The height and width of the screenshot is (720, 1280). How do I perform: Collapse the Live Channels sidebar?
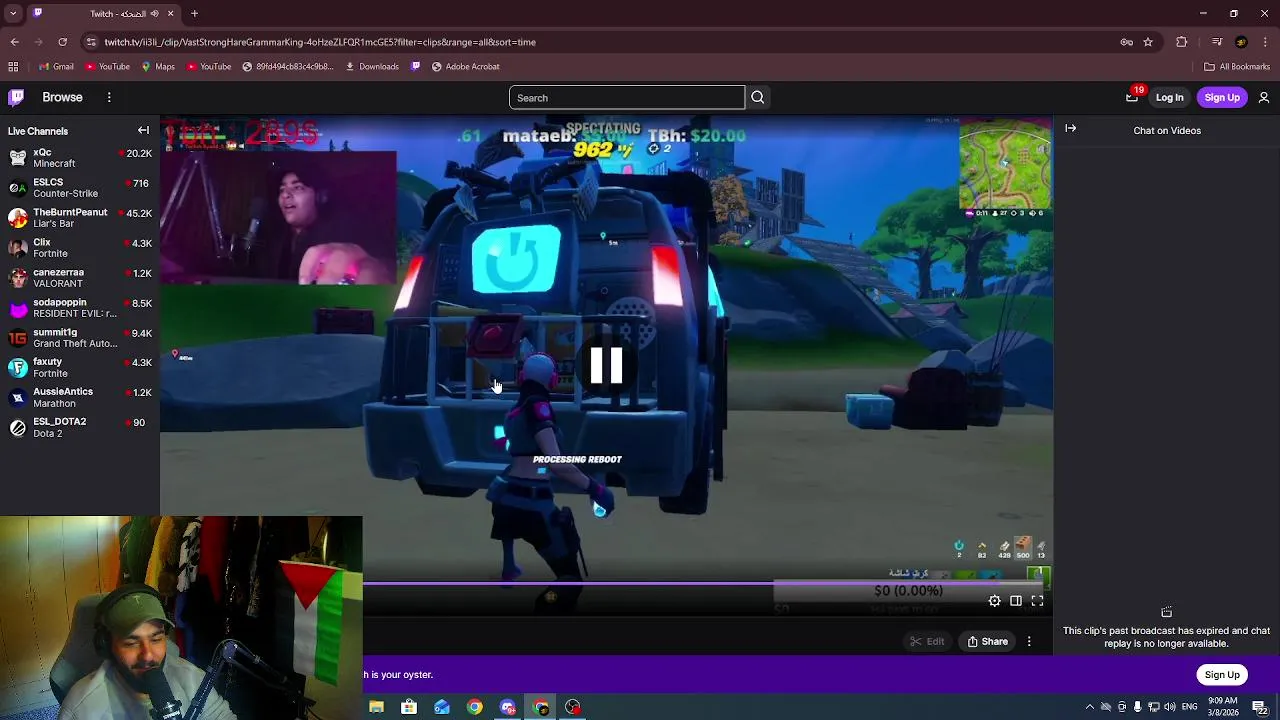(x=143, y=130)
